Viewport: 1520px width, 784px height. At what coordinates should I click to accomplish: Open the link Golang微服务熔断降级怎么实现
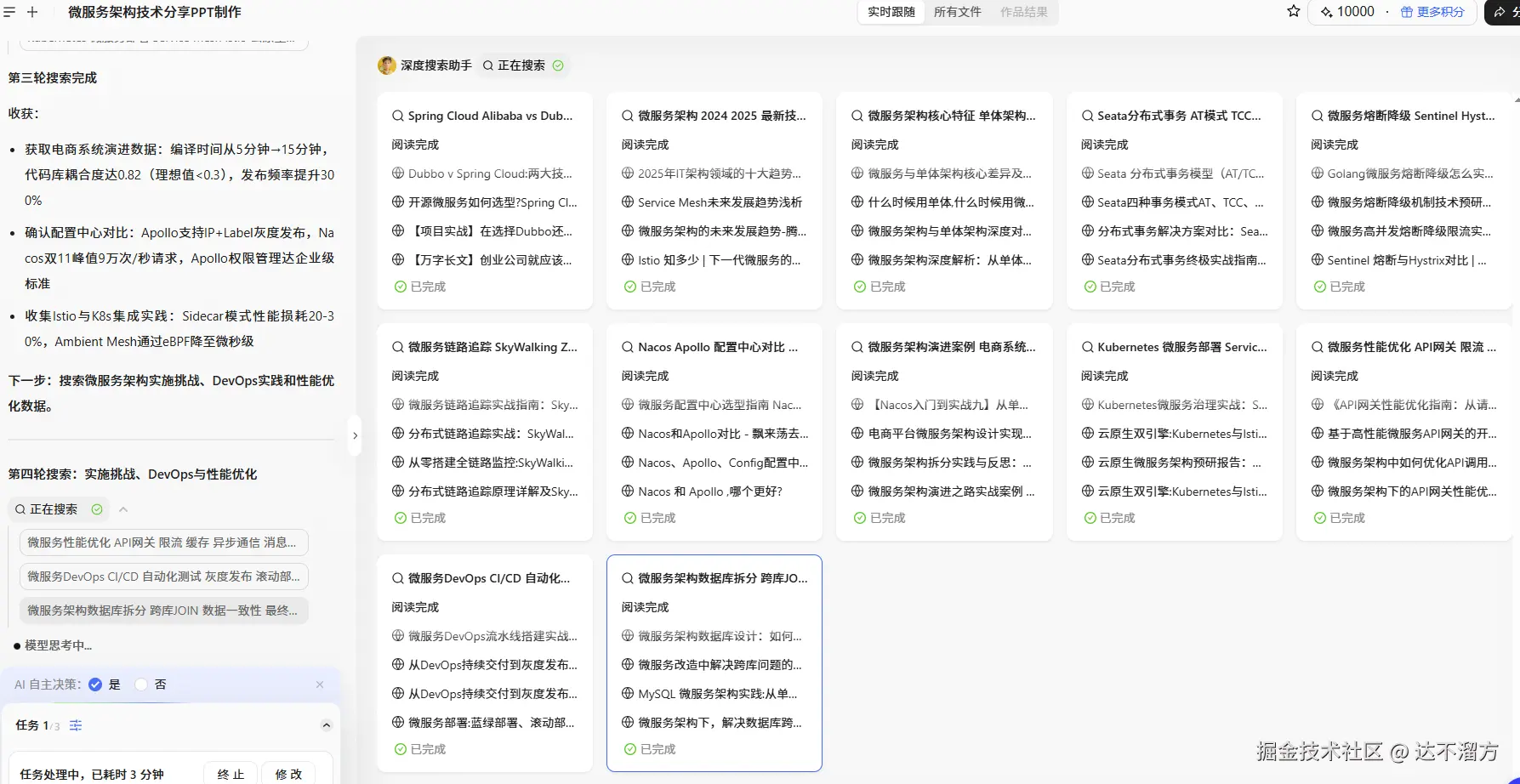(1410, 173)
